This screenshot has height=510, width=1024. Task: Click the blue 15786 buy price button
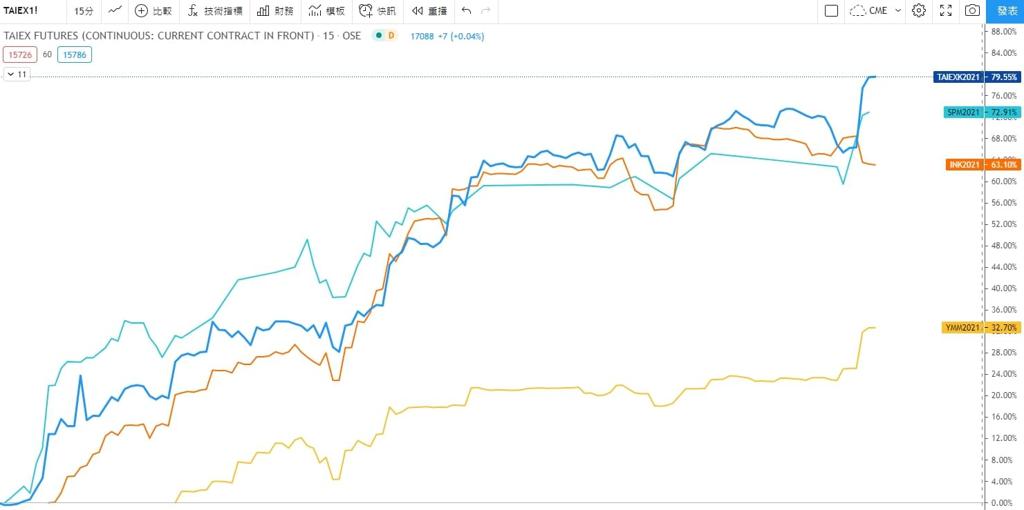tap(74, 55)
